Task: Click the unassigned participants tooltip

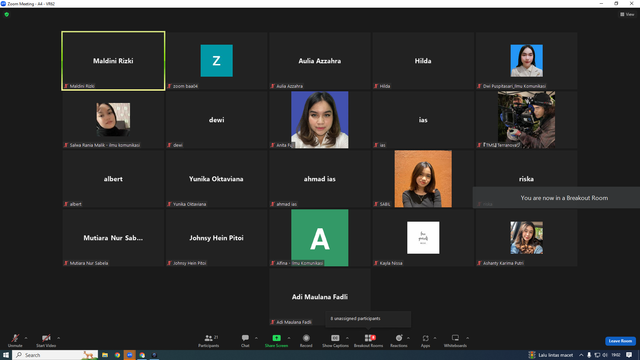Action: (x=368, y=319)
